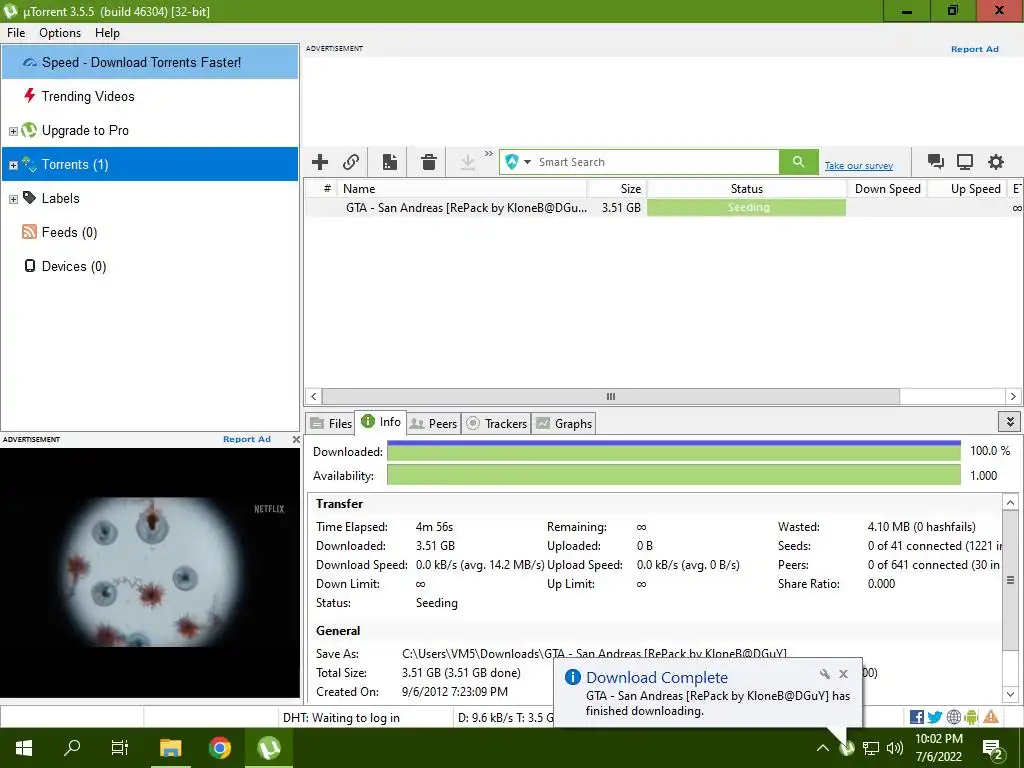Sort by the Down Speed column header
1024x768 pixels.
[x=887, y=189]
